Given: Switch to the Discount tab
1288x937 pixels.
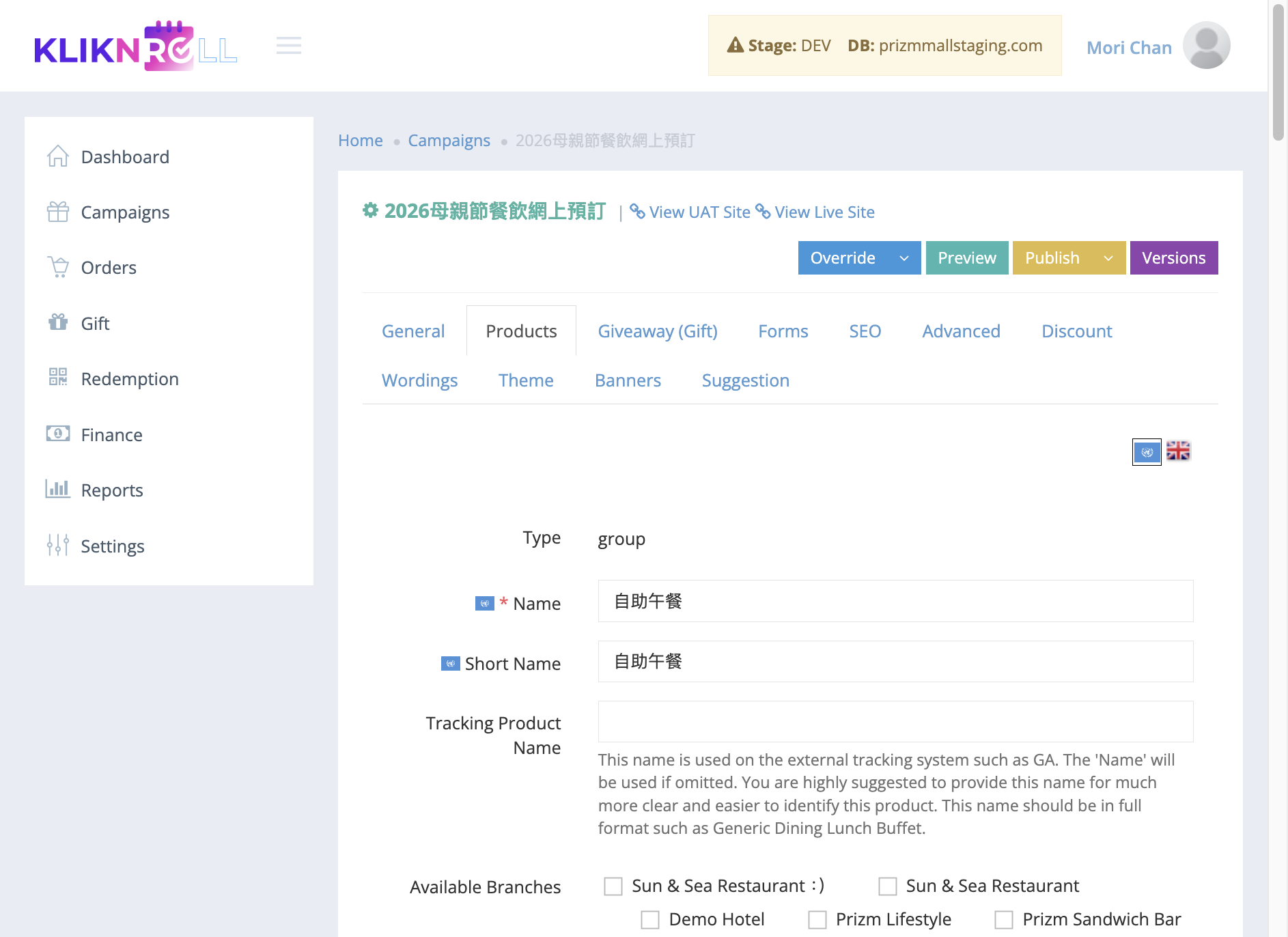Looking at the screenshot, I should 1077,331.
